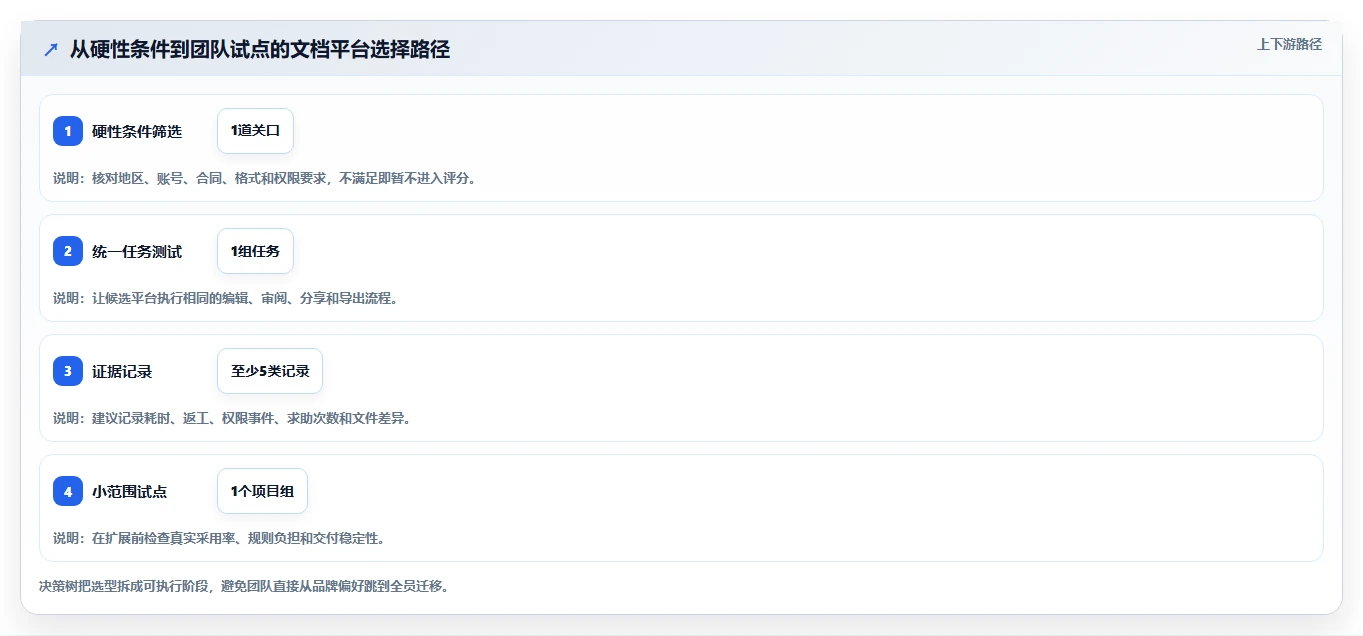Viewport: 1363px width, 636px height.
Task: Click the 硬性条件筛选 step title
Action: point(137,131)
